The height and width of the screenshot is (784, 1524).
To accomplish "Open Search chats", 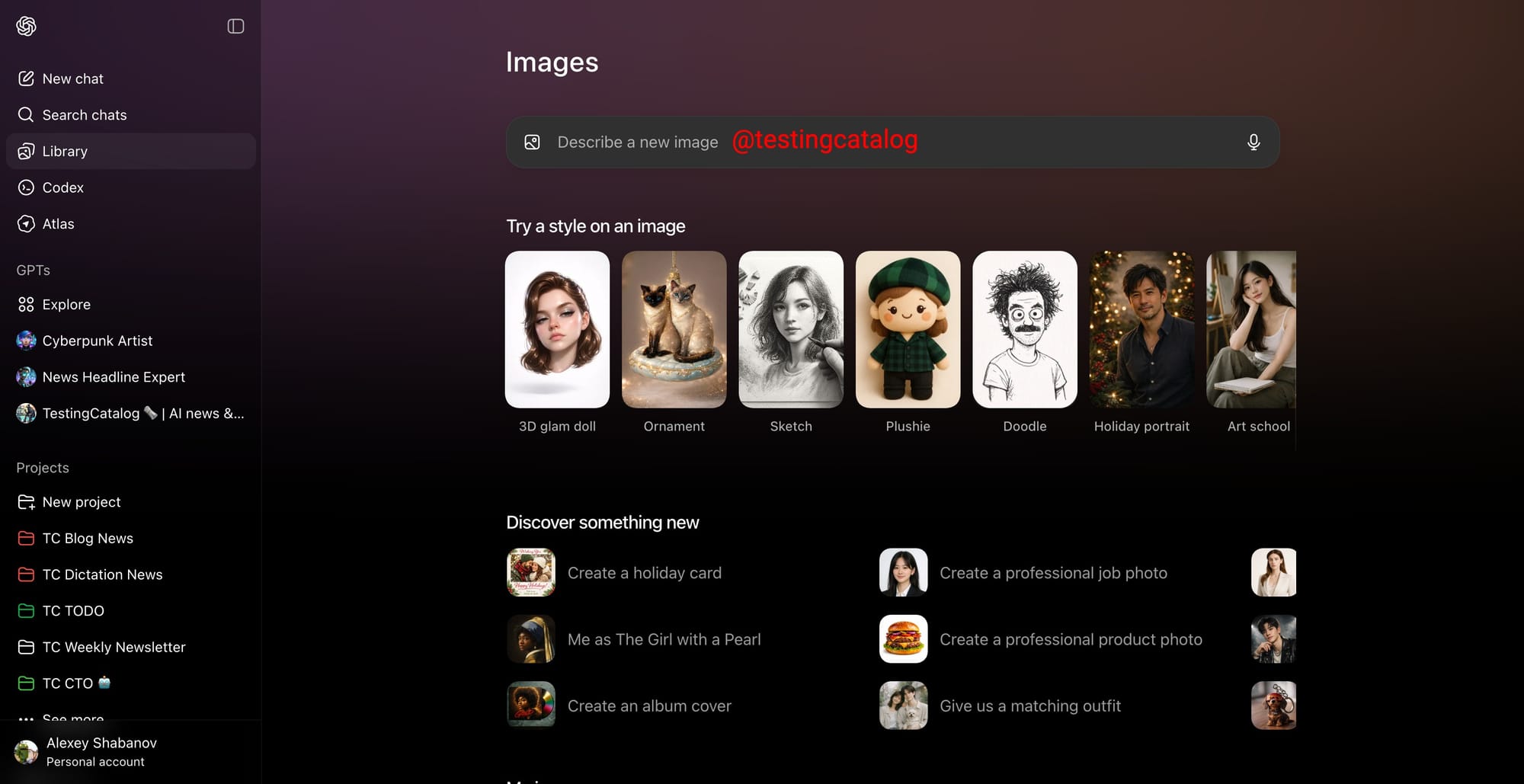I will [84, 114].
